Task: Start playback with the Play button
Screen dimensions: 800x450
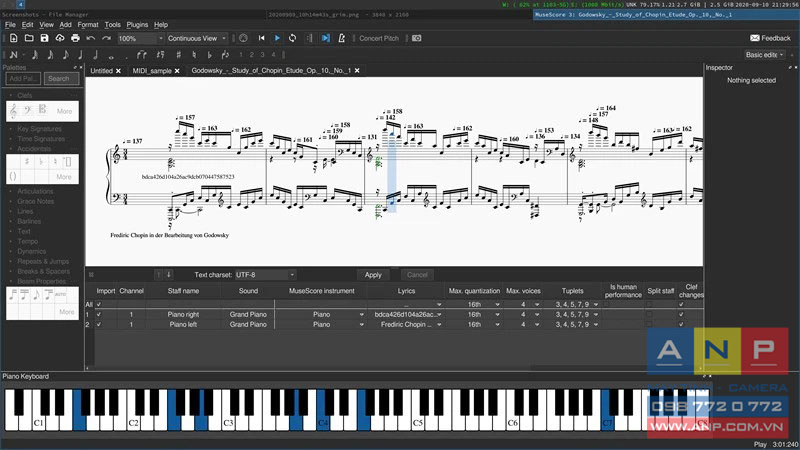Action: coord(277,38)
